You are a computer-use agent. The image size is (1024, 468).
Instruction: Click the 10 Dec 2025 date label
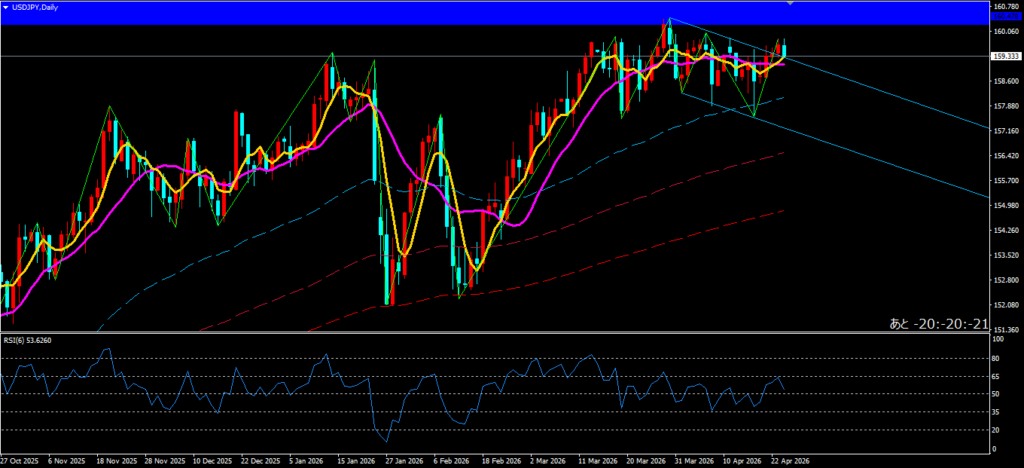tap(211, 462)
